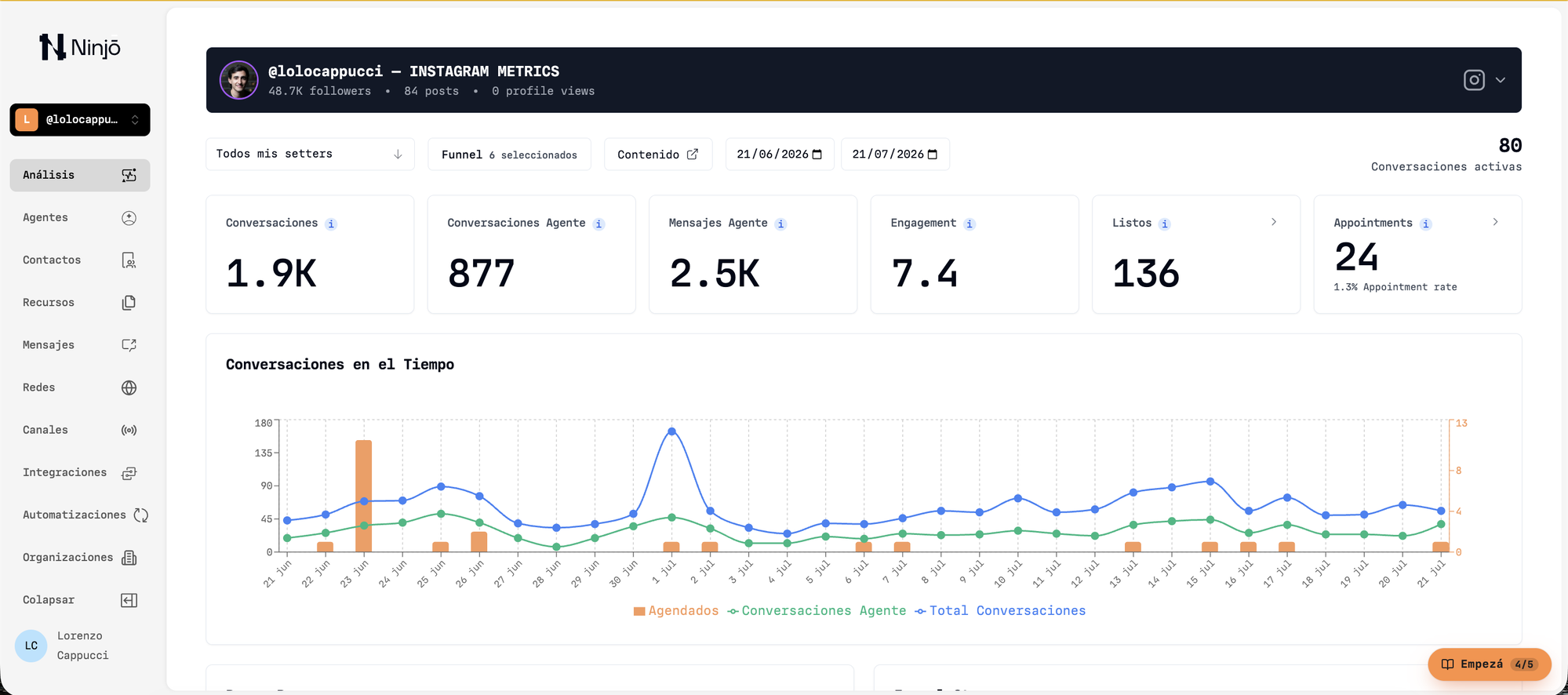Viewport: 1568px width, 695px height.
Task: Click the 7.4 Engagement value
Action: 925,274
